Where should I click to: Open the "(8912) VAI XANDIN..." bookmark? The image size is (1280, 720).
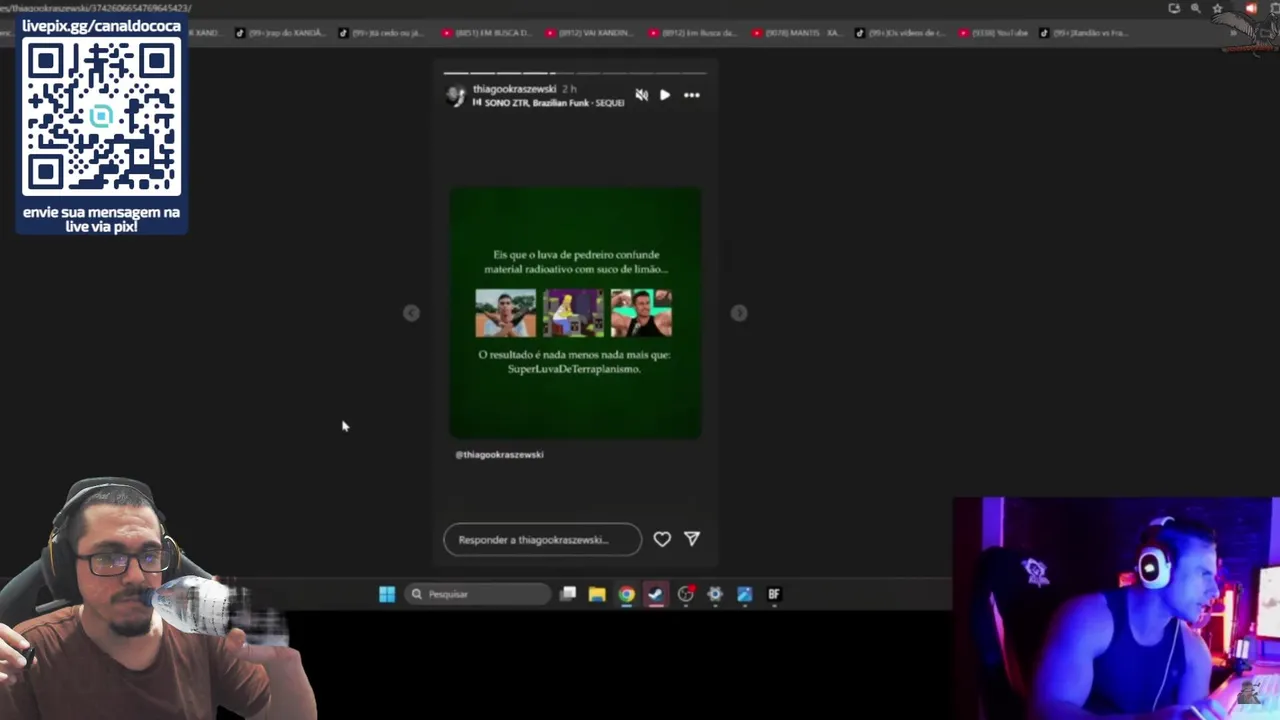(590, 33)
